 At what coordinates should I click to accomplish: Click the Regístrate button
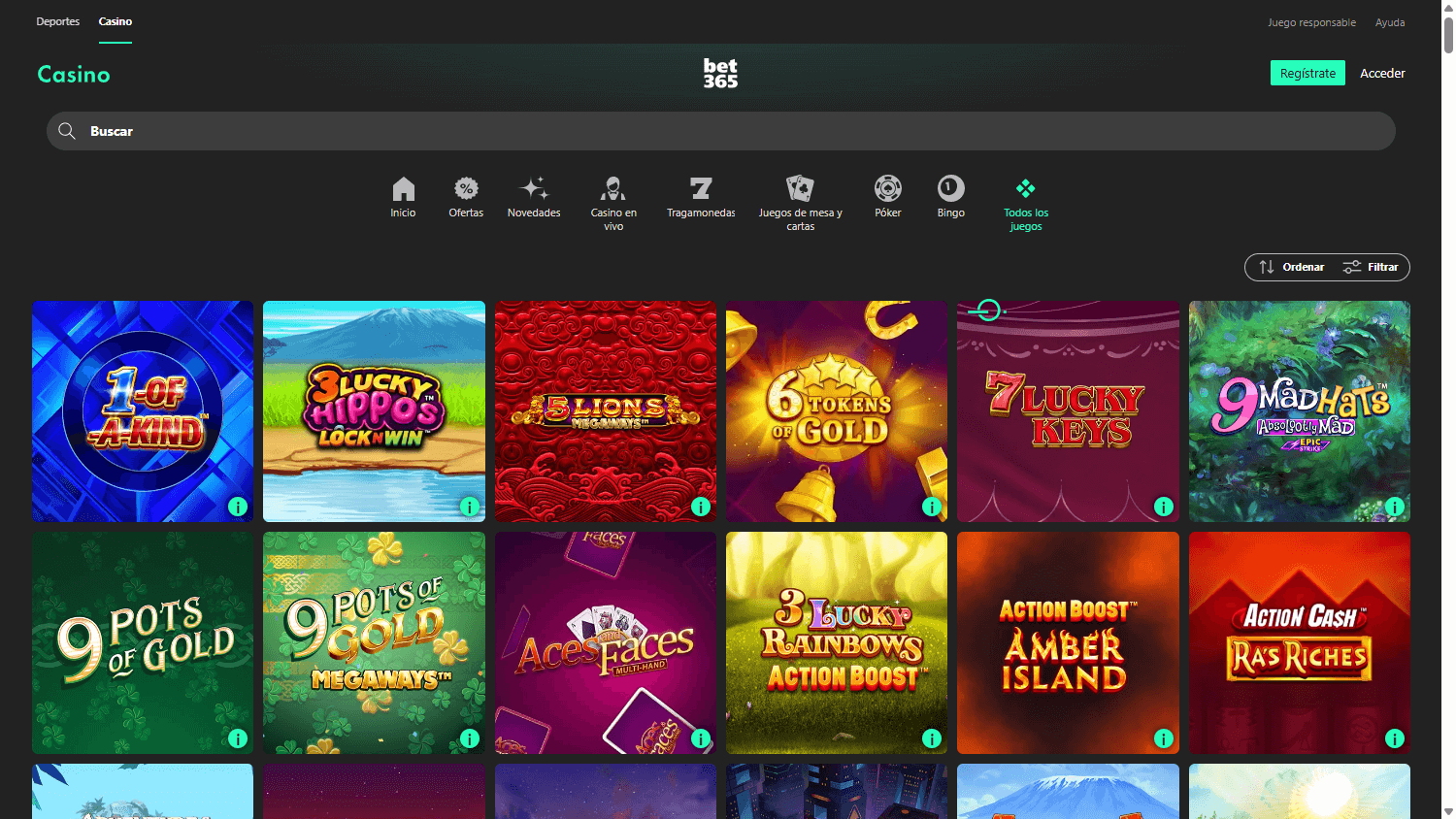tap(1307, 72)
